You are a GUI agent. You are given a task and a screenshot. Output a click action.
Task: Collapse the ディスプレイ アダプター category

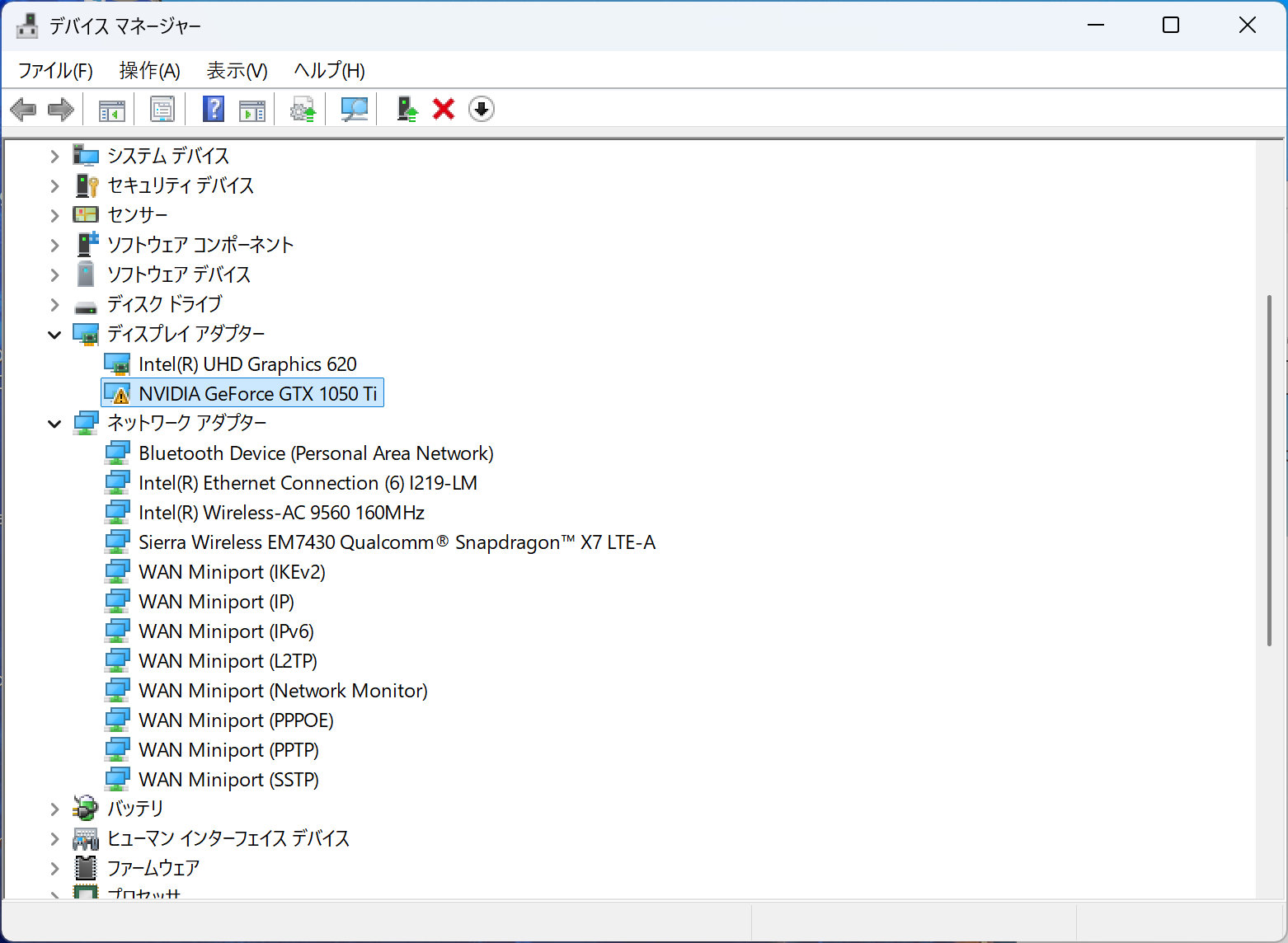(54, 335)
